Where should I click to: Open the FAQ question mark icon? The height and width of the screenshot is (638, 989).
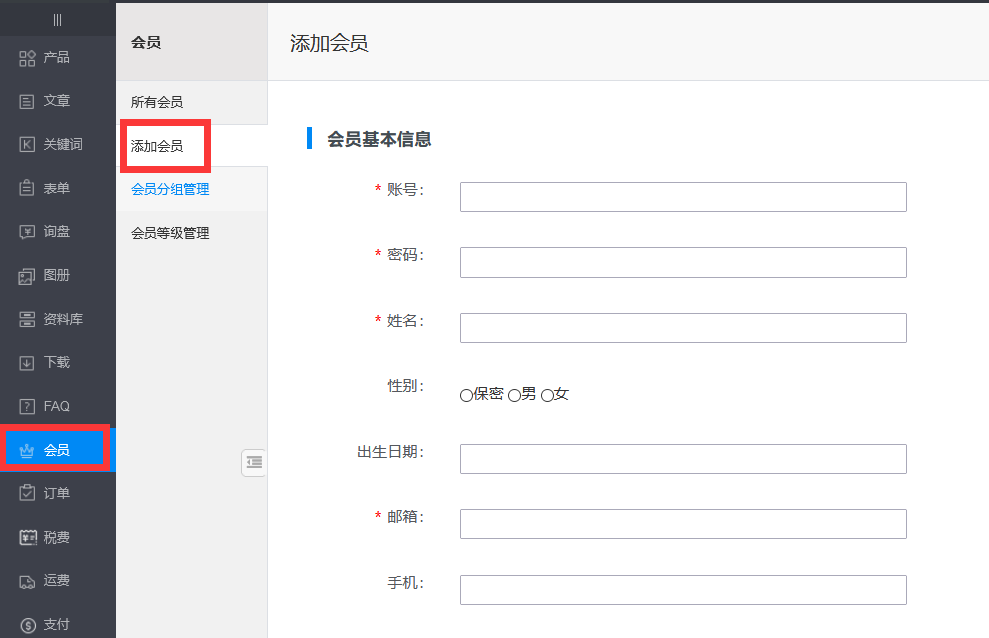[28, 407]
